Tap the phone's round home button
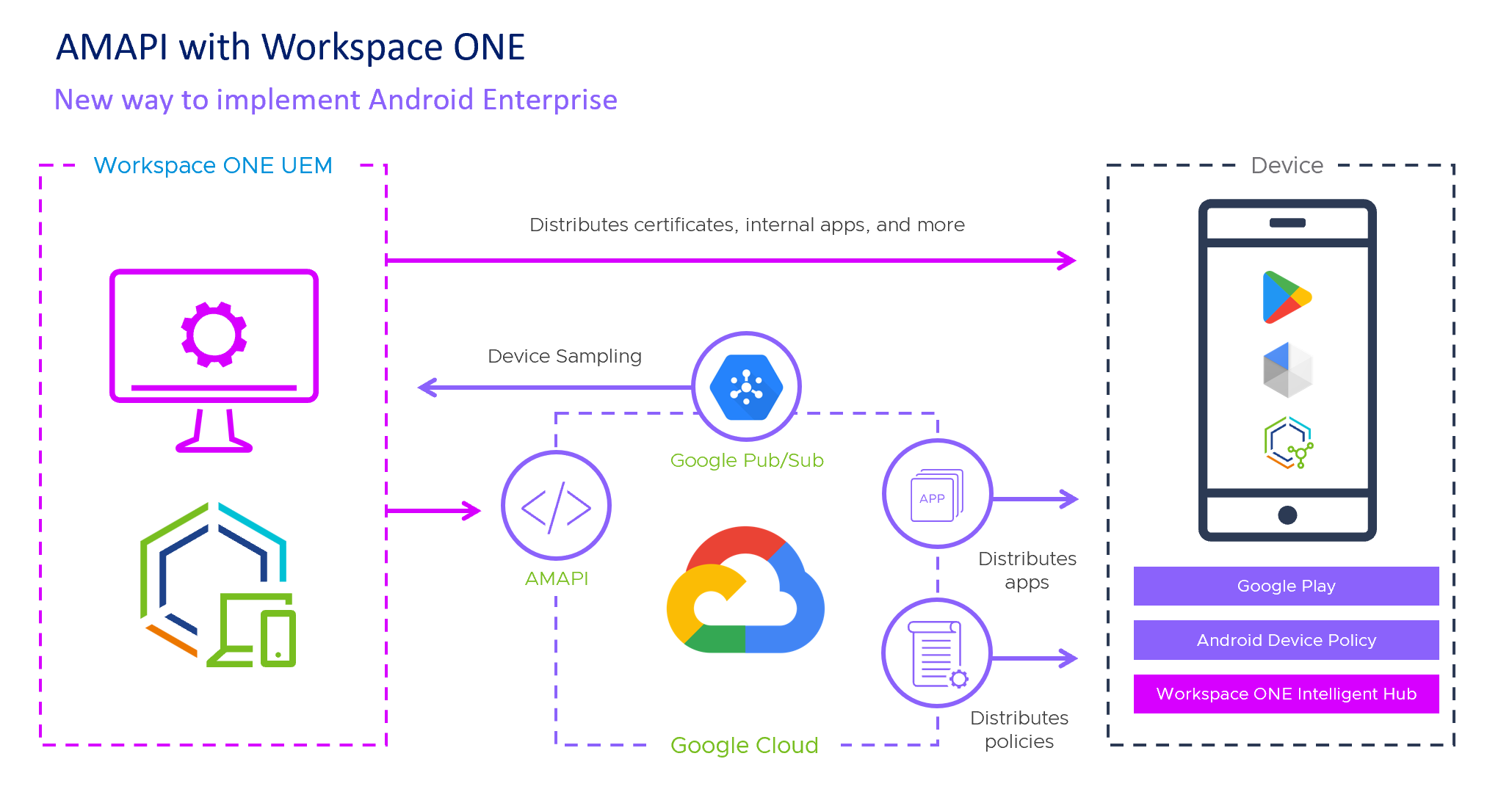Image resolution: width=1512 pixels, height=792 pixels. coord(1287,515)
